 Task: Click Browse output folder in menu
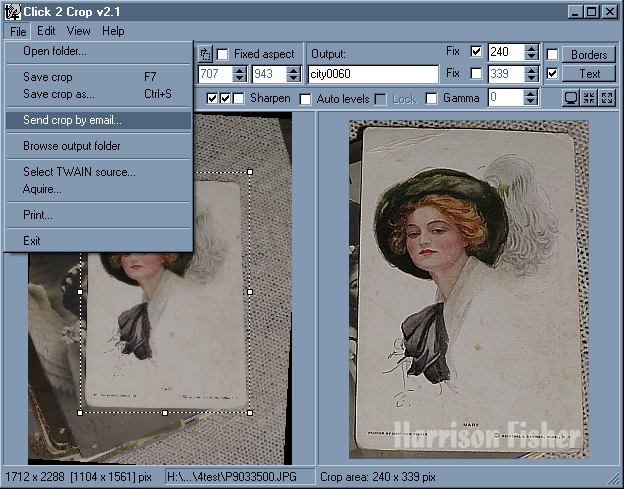tap(98, 146)
